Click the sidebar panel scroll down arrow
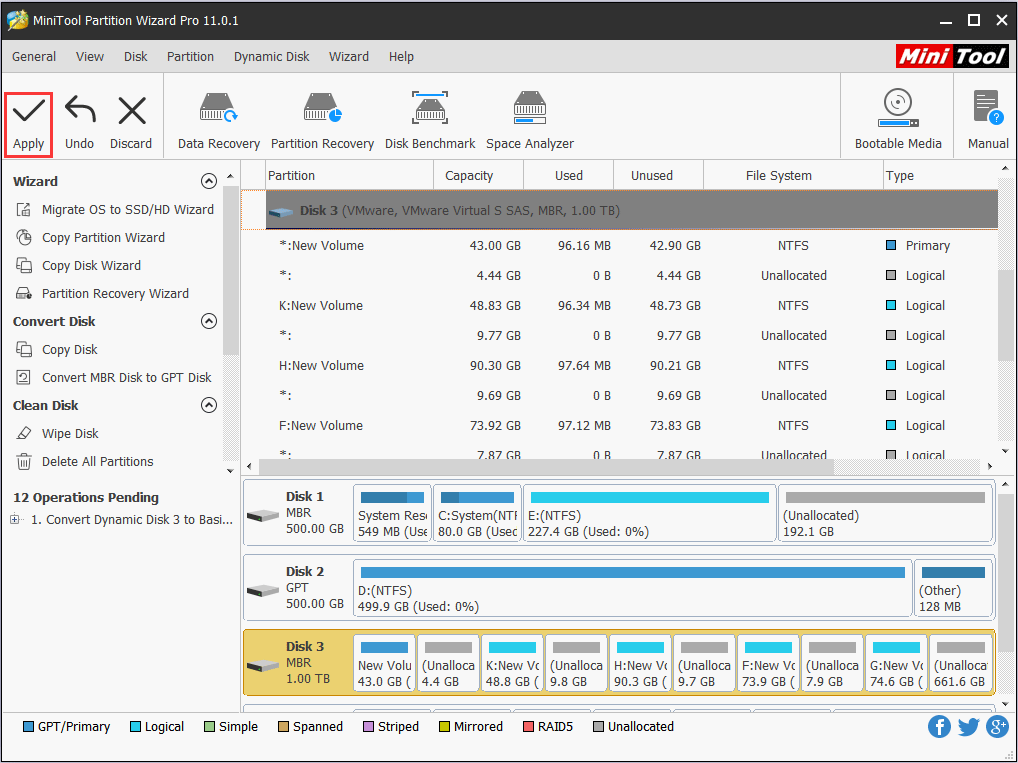 230,471
